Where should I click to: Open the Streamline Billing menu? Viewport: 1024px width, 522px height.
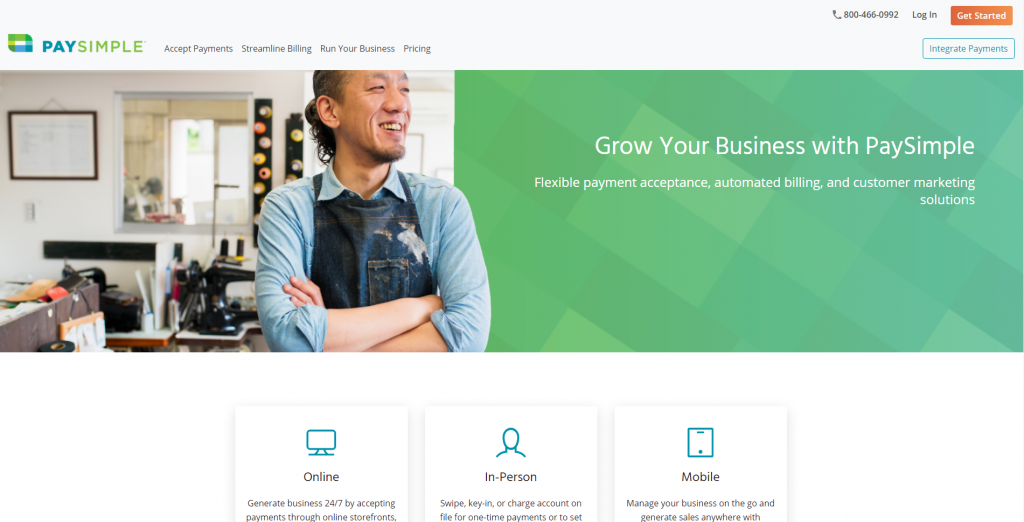276,48
